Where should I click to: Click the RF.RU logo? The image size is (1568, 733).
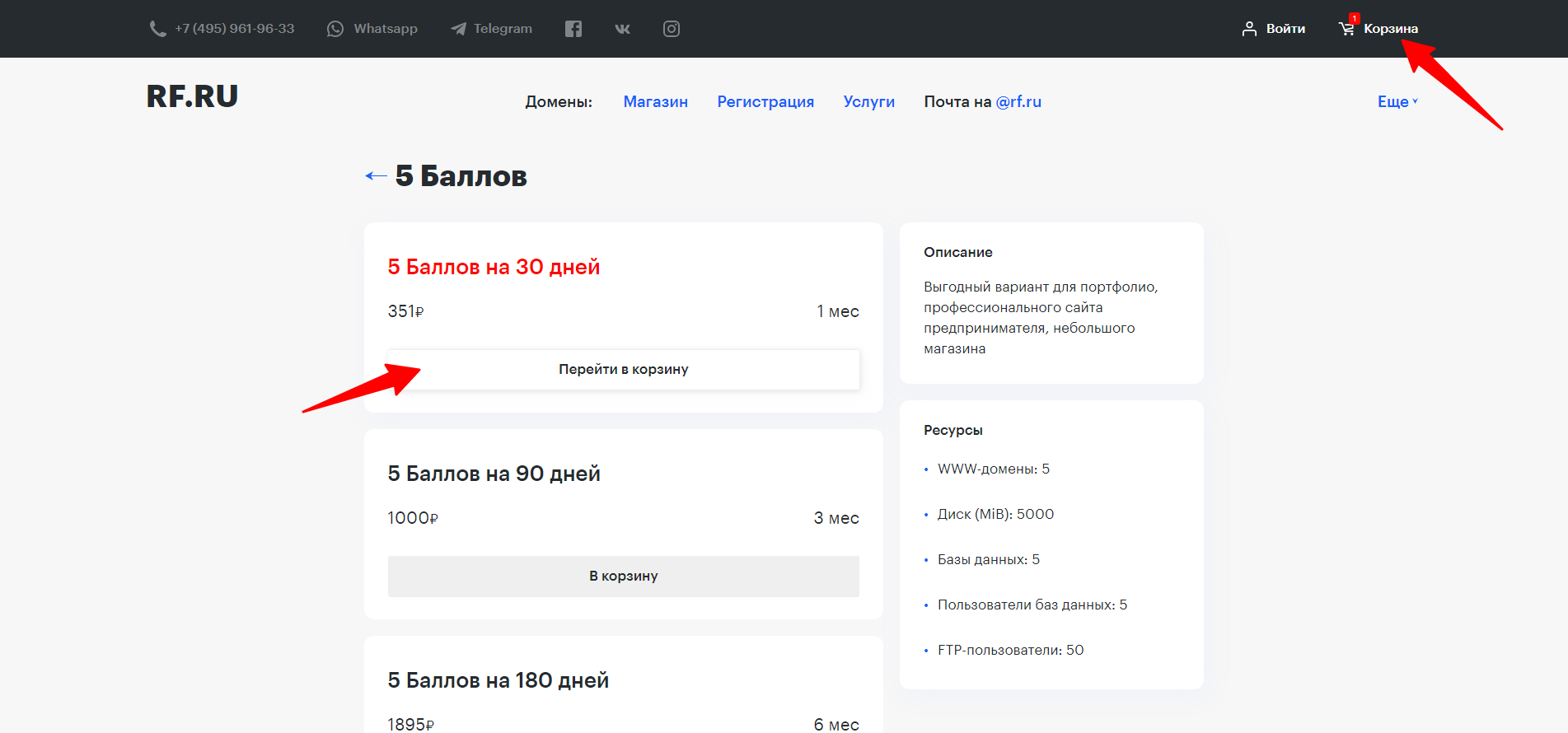[x=192, y=96]
